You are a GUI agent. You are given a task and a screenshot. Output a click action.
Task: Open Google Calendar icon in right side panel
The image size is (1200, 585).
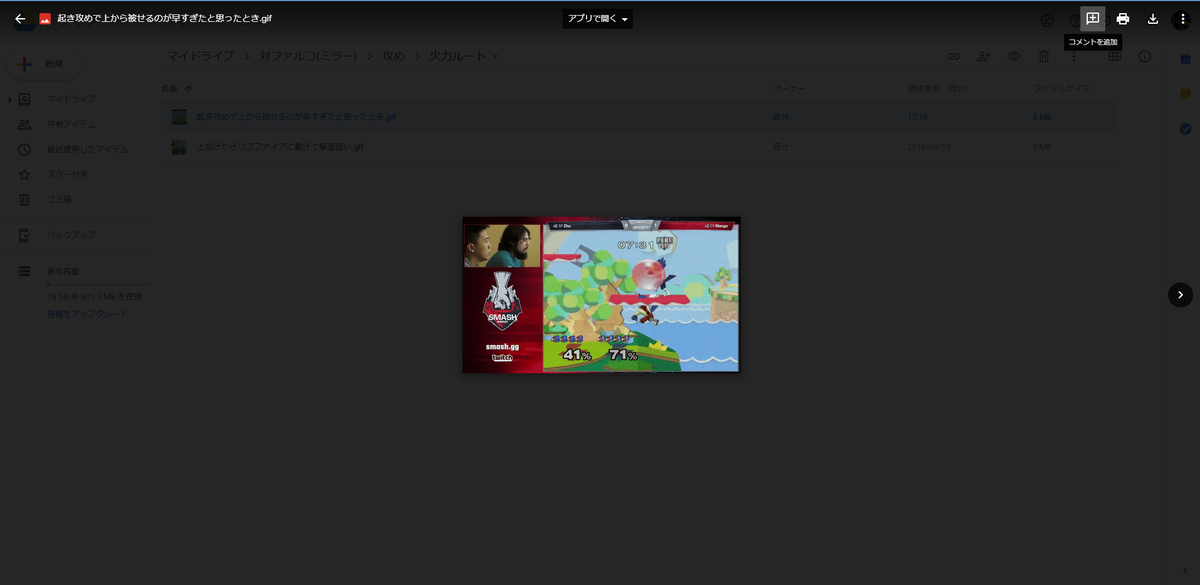pos(1185,59)
